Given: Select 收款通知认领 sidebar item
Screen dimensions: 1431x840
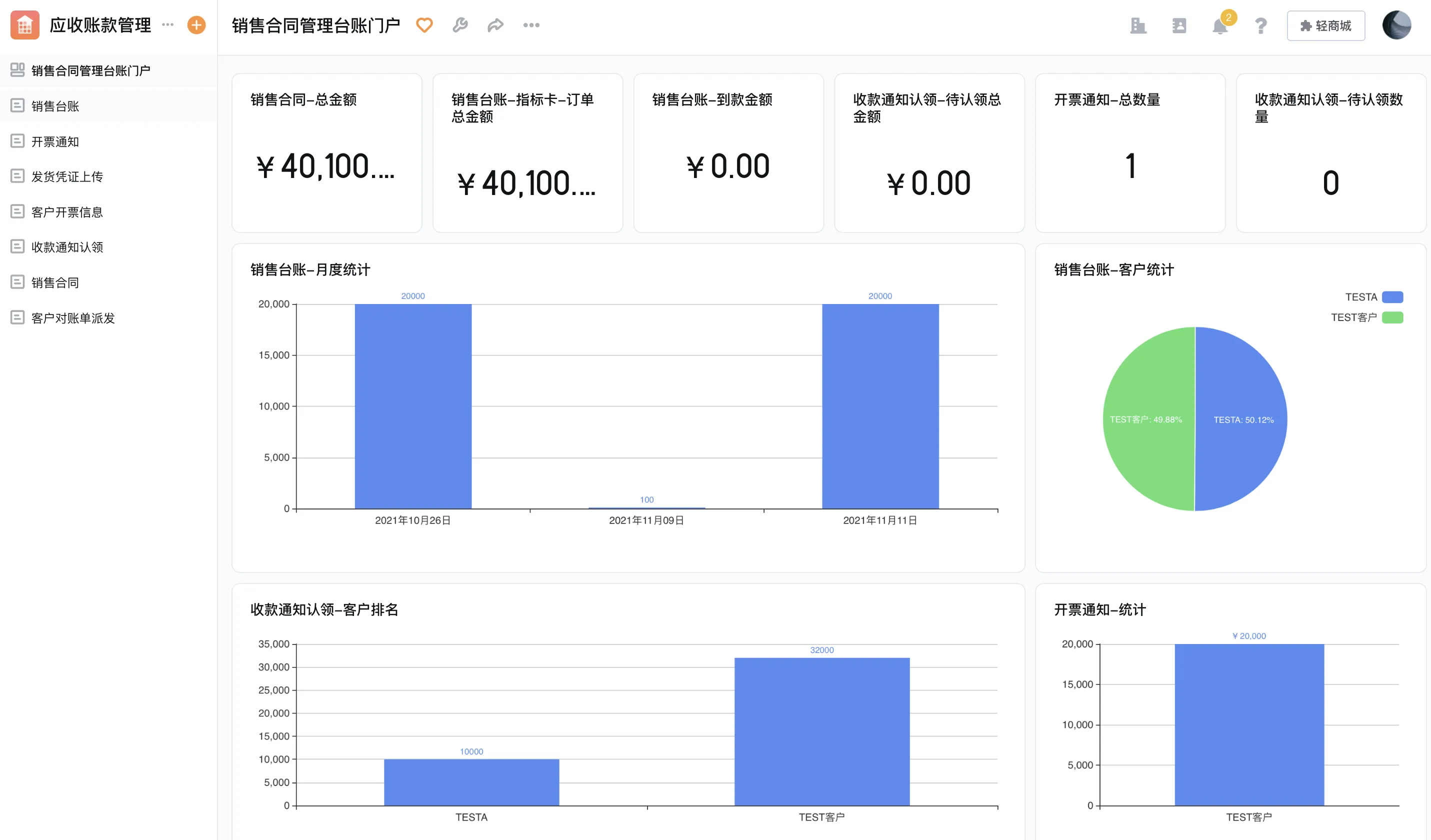Looking at the screenshot, I should [x=67, y=247].
